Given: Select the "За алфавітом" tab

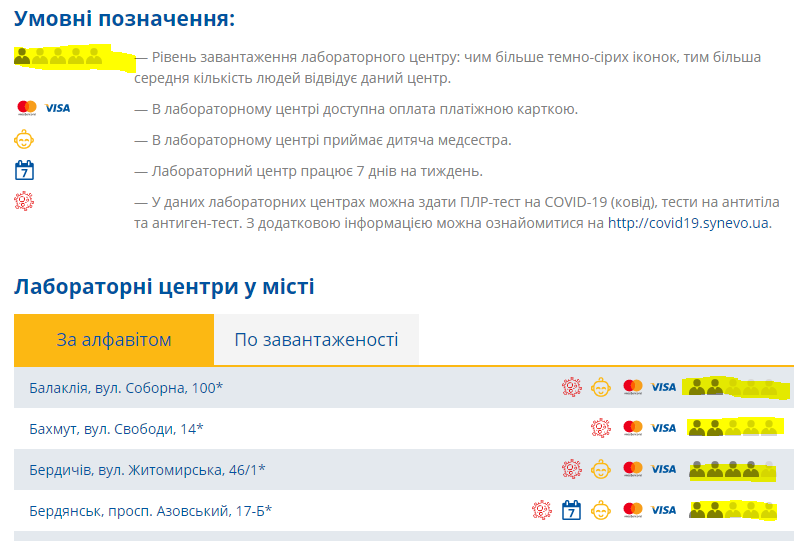Looking at the screenshot, I should click(114, 340).
